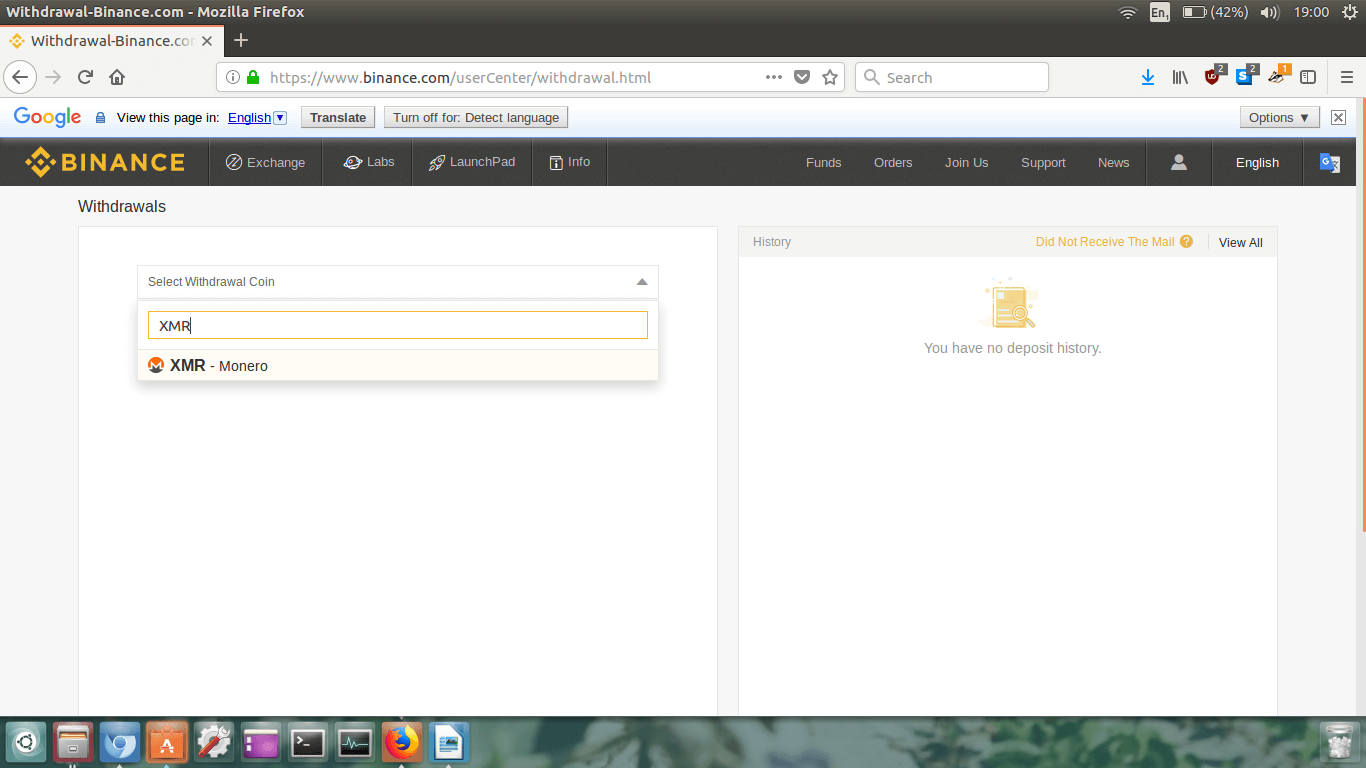Screen dimensions: 1366x768
Task: Click the Translate button
Action: tap(338, 117)
